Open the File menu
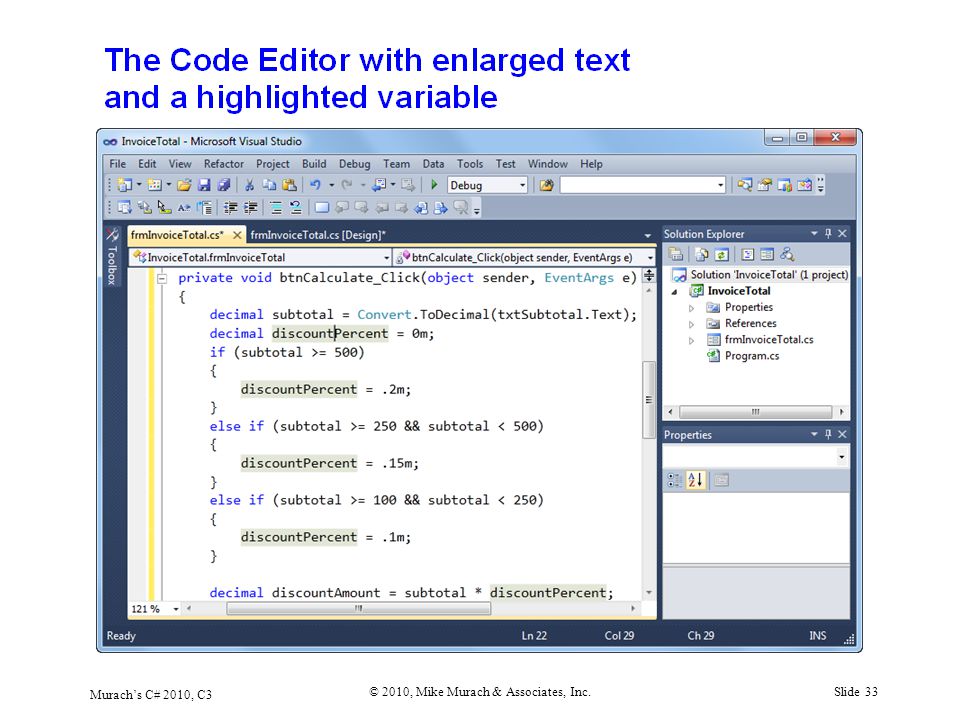 coord(118,164)
